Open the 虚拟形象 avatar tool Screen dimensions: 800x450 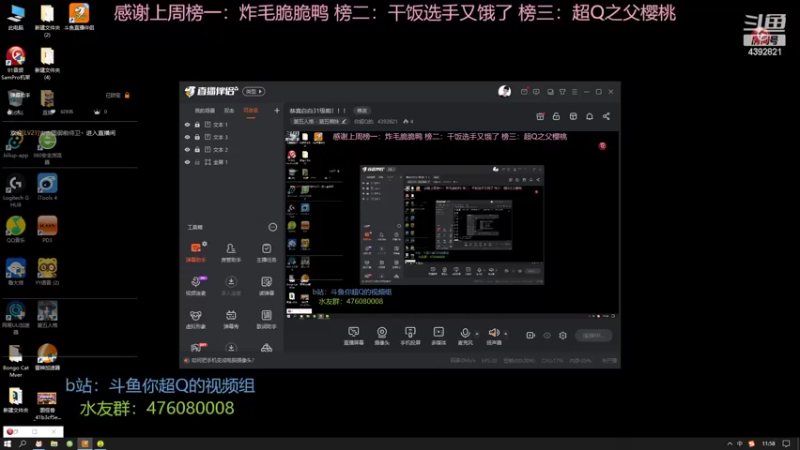coord(196,319)
